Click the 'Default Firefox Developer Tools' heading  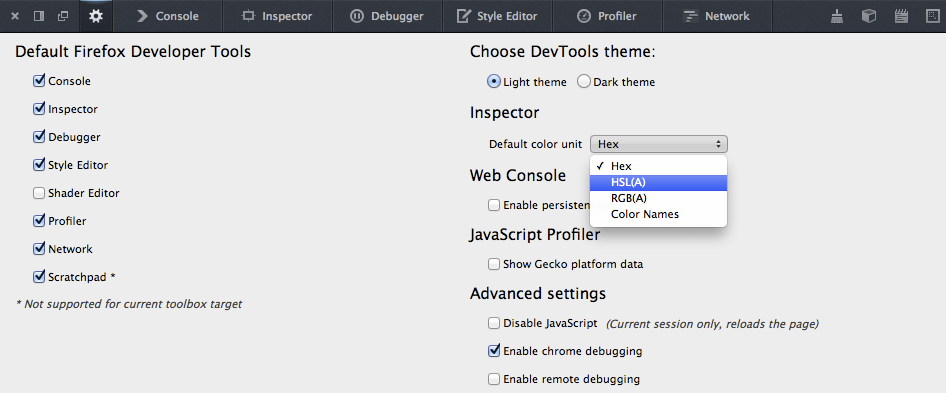coord(133,52)
